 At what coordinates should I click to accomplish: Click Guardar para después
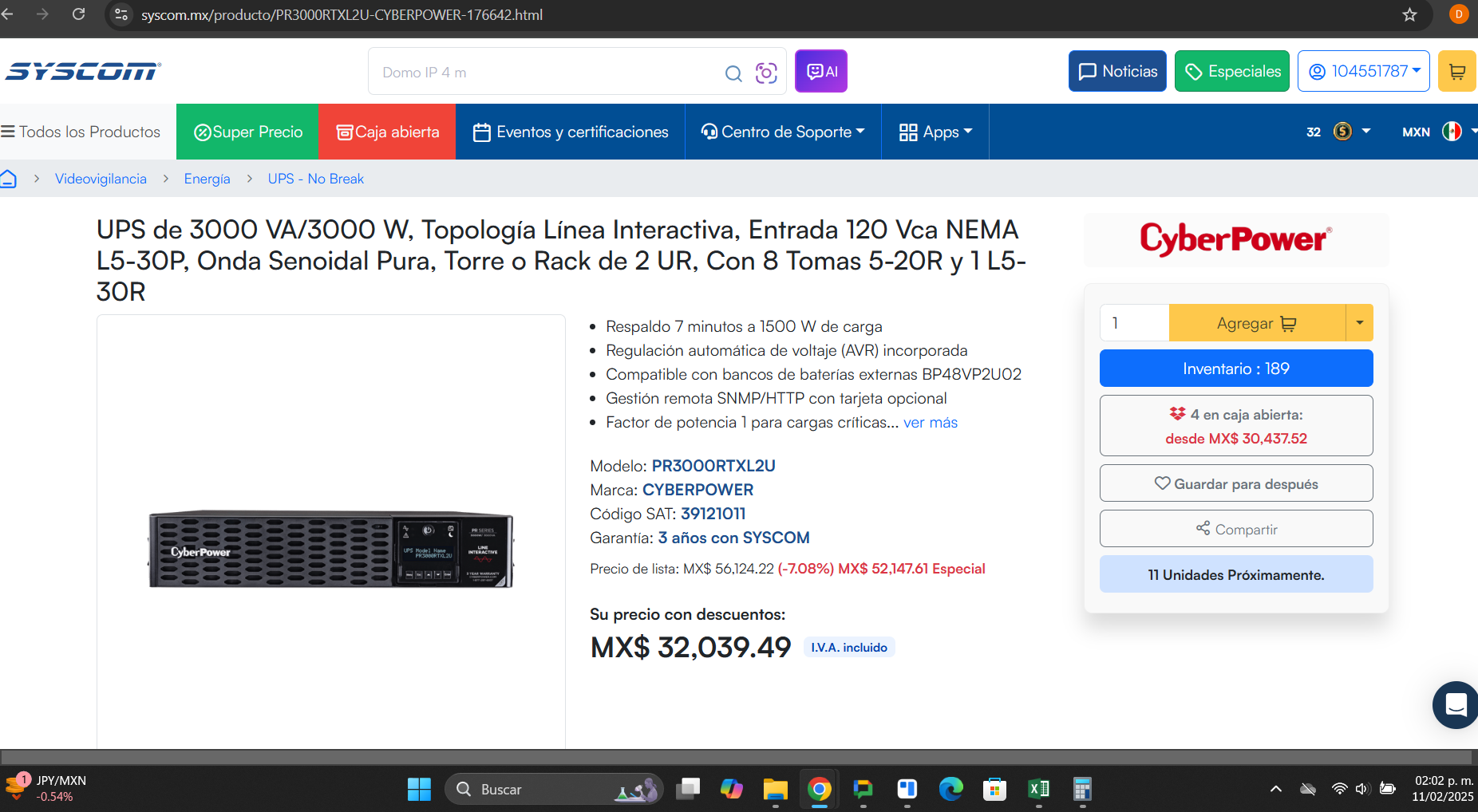(x=1236, y=483)
